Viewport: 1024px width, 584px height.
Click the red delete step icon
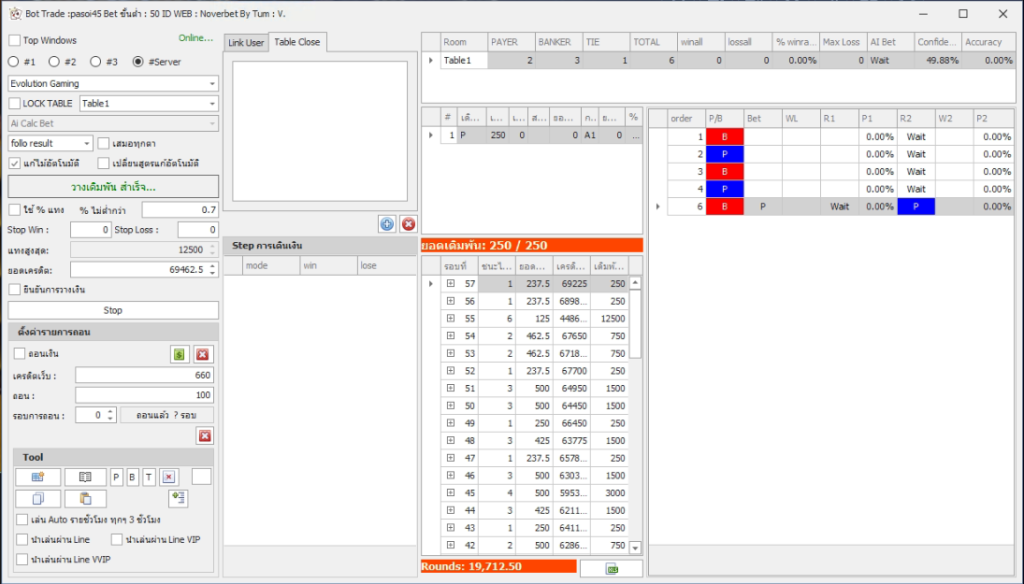click(x=408, y=224)
